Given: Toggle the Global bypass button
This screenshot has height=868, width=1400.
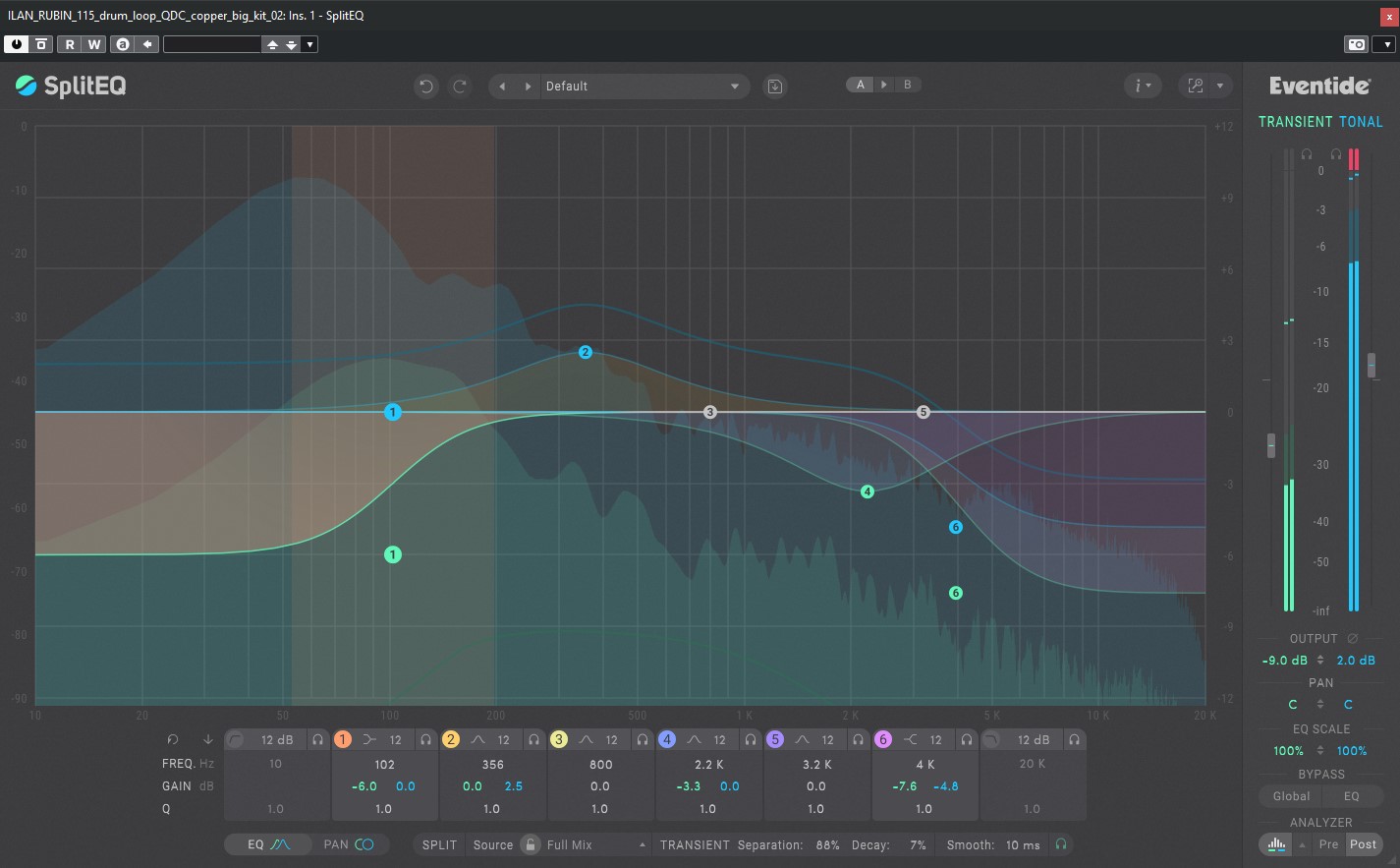Looking at the screenshot, I should tap(1291, 796).
